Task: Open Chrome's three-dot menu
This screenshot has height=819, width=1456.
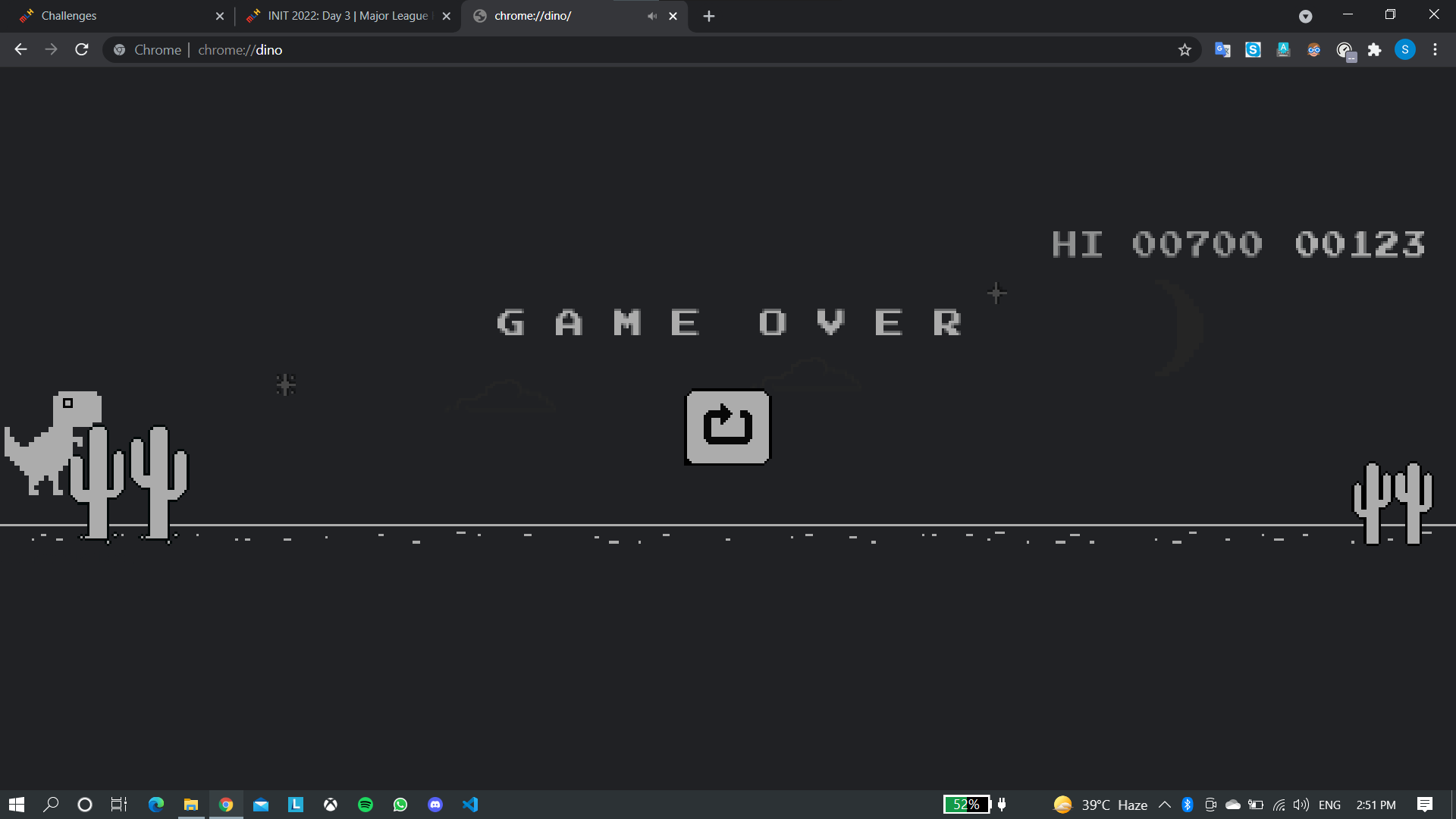Action: click(1435, 50)
